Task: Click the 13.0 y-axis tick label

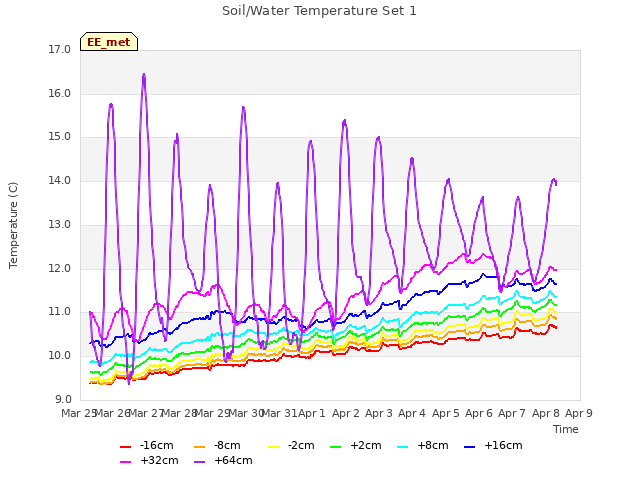Action: pos(60,224)
